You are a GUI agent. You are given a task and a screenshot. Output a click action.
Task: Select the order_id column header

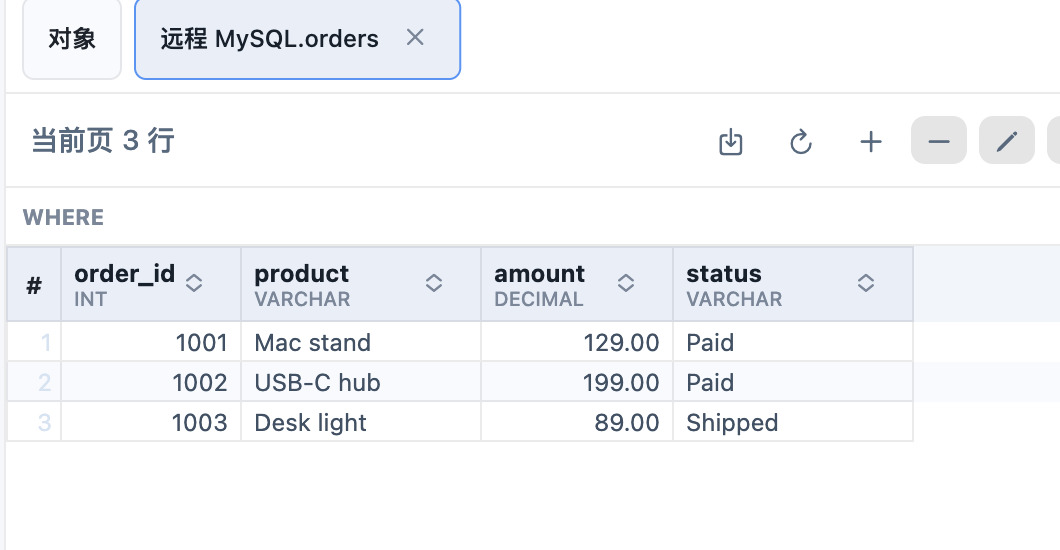151,284
